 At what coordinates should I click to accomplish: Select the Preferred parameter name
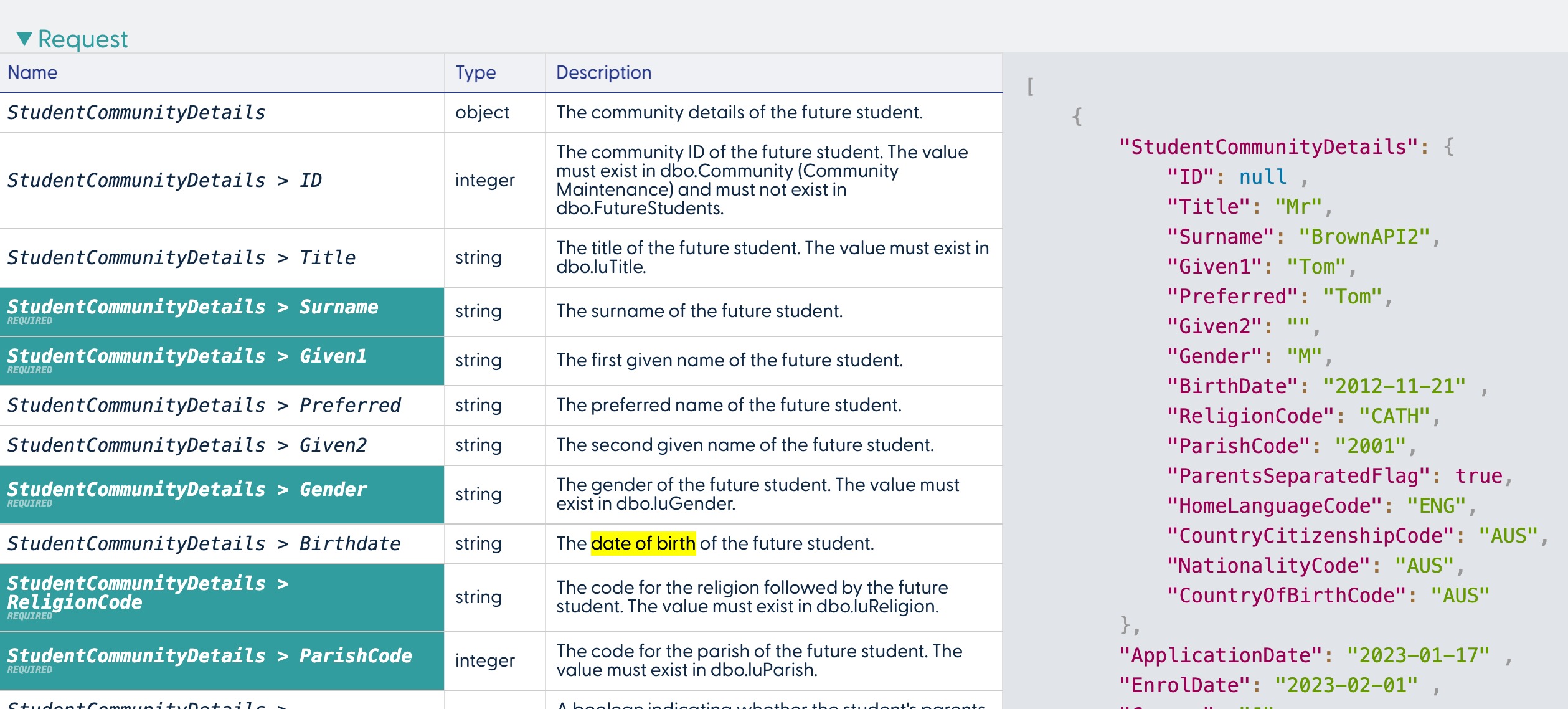[x=204, y=405]
